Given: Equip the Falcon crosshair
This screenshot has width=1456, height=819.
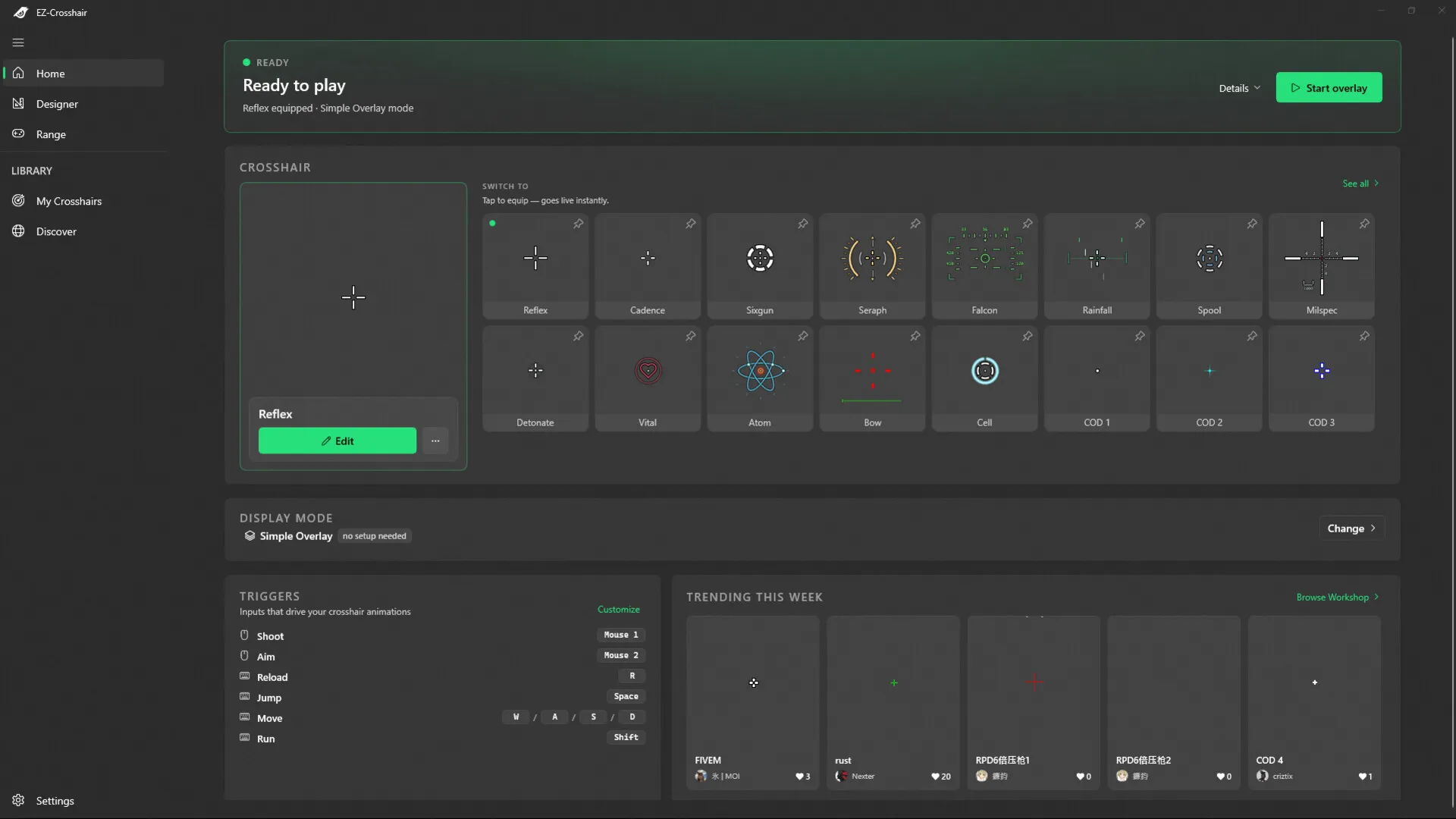Looking at the screenshot, I should (x=984, y=266).
